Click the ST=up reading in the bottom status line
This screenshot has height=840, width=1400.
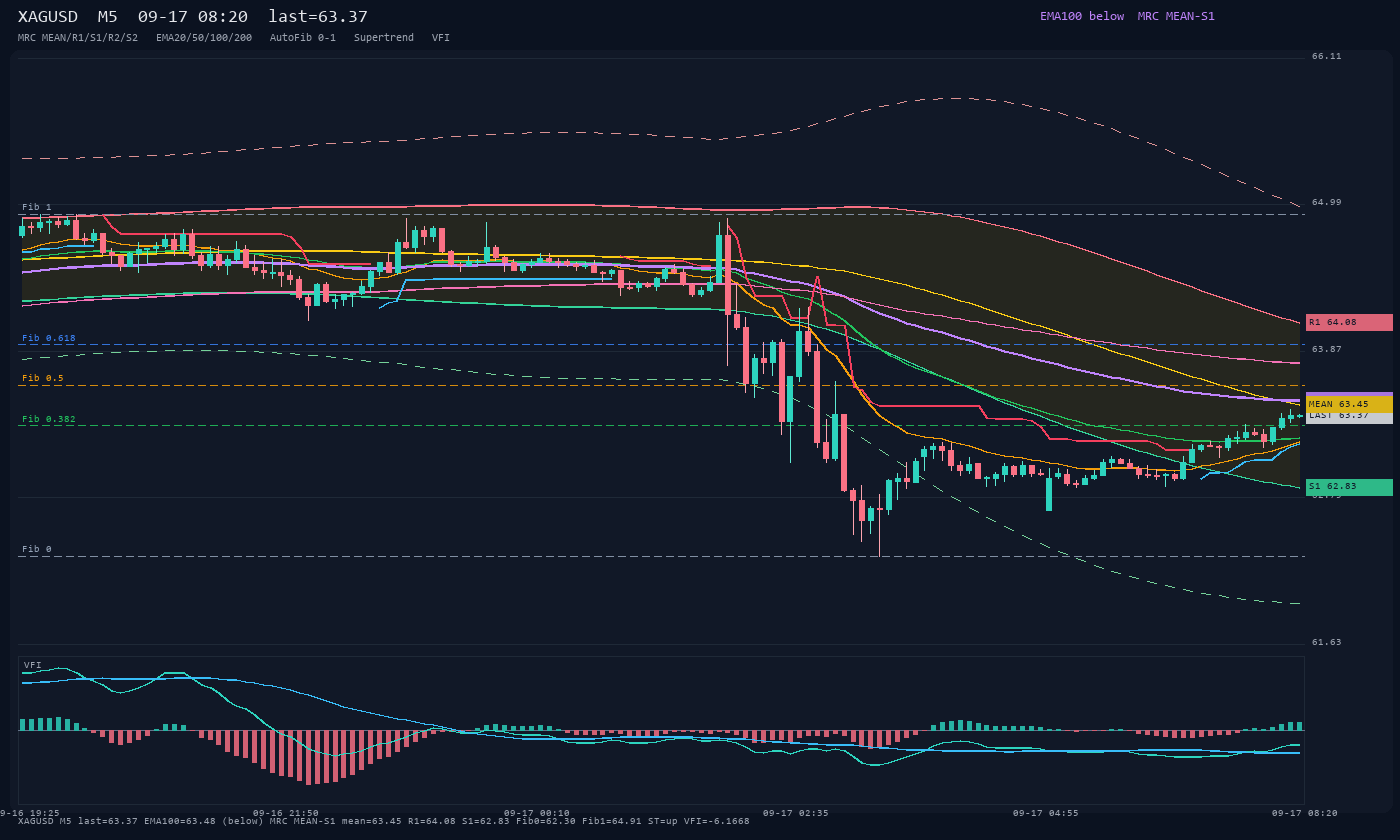(663, 821)
